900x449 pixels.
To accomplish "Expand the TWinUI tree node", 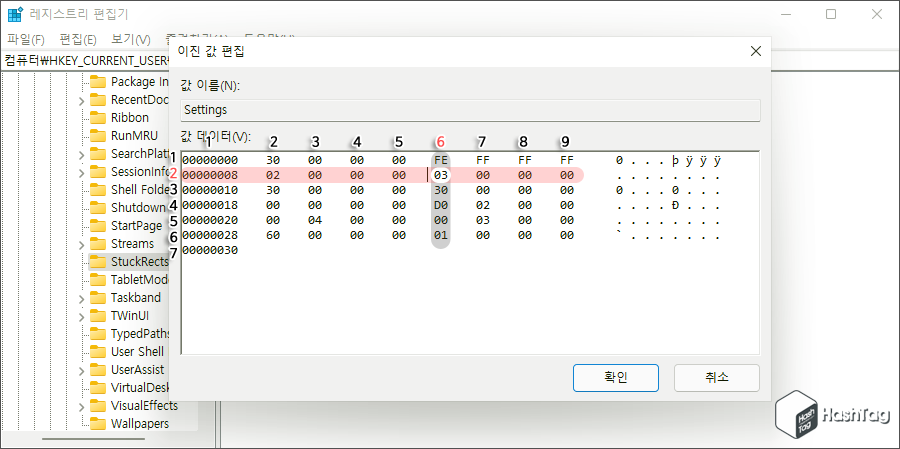I will click(x=81, y=316).
